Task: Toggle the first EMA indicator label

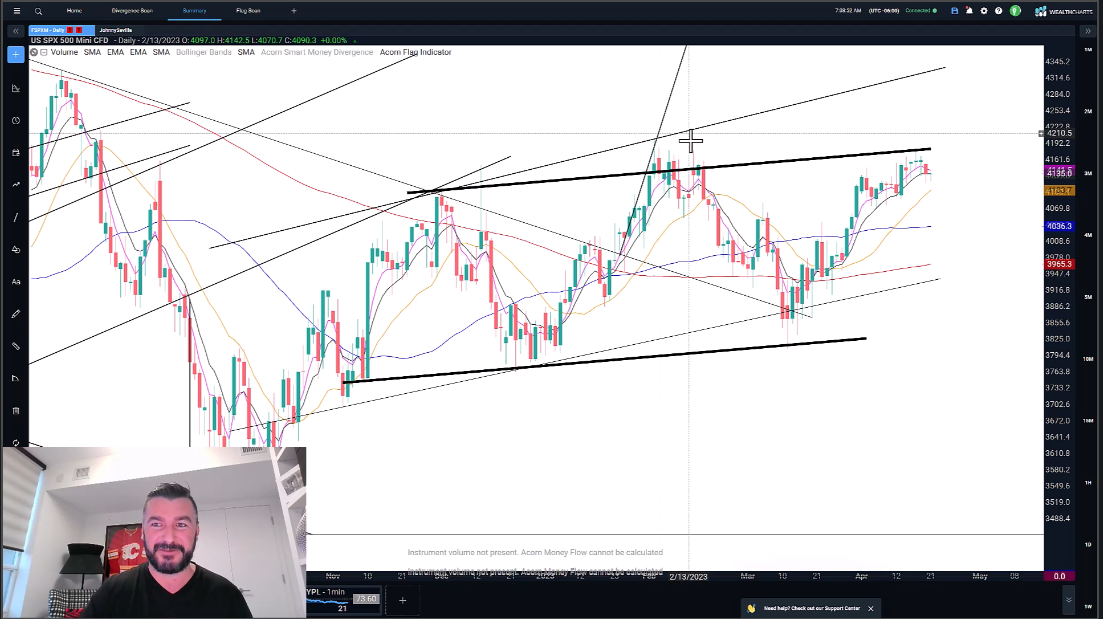Action: [115, 52]
